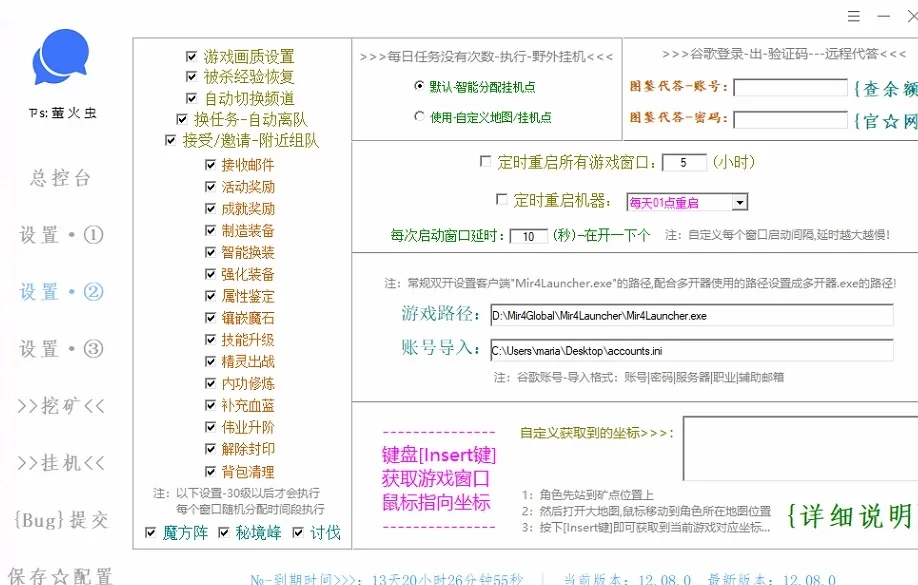Toggle 讨伐 checkbox
The image size is (918, 585).
point(298,532)
